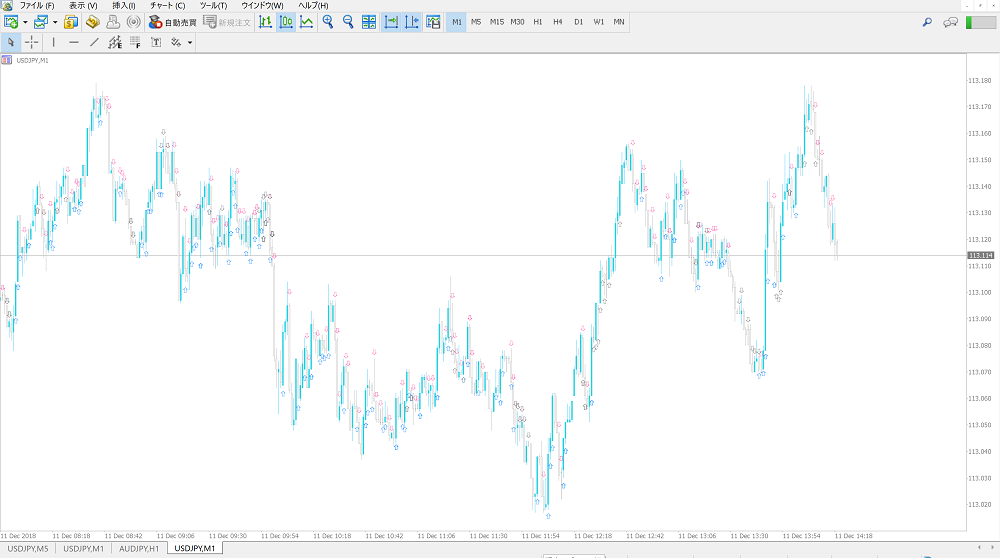Toggle chart shift from right edge
This screenshot has height=558, width=1000.
coord(412,21)
